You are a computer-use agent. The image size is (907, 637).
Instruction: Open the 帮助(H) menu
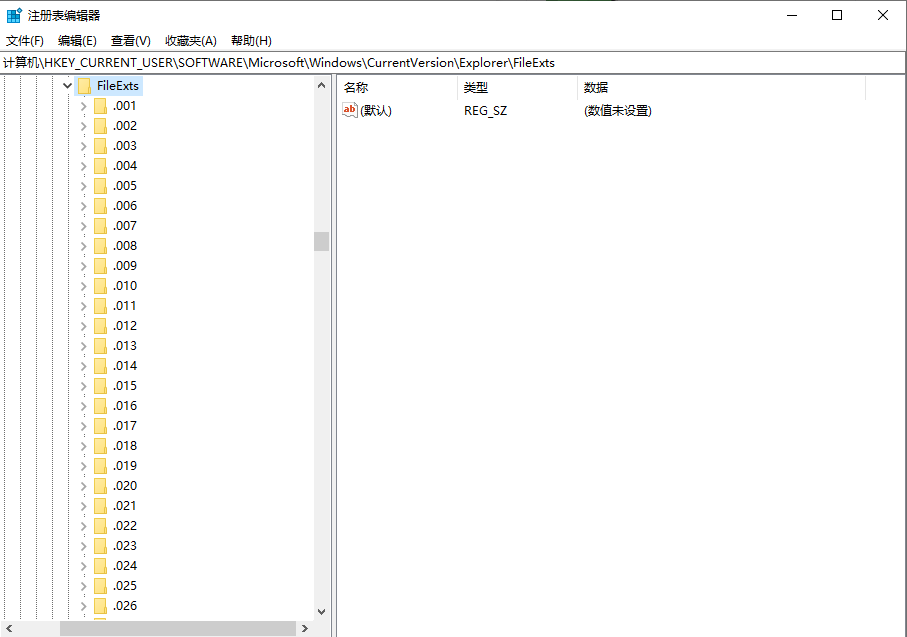(x=250, y=40)
